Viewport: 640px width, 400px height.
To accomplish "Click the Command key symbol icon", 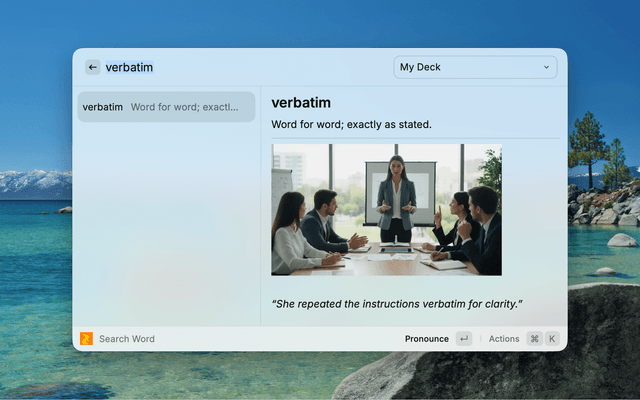I will (534, 339).
